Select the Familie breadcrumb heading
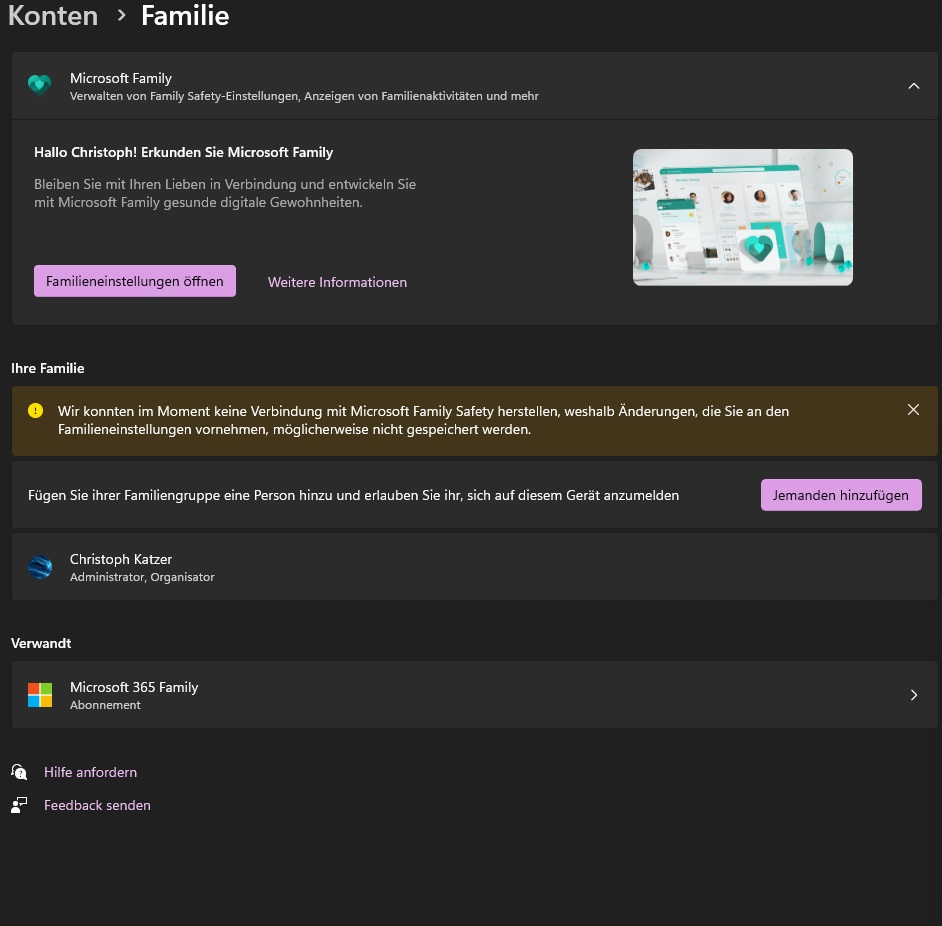942x926 pixels. 184,16
